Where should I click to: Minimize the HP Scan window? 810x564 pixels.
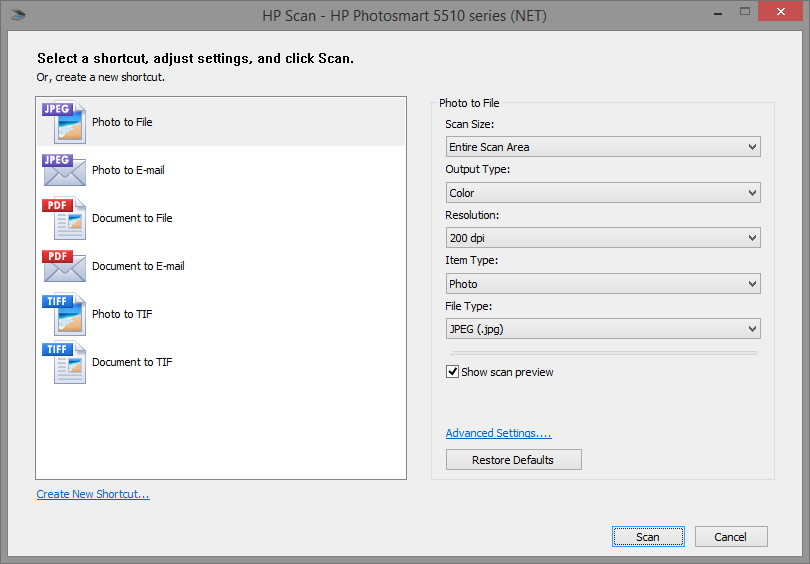pos(718,12)
